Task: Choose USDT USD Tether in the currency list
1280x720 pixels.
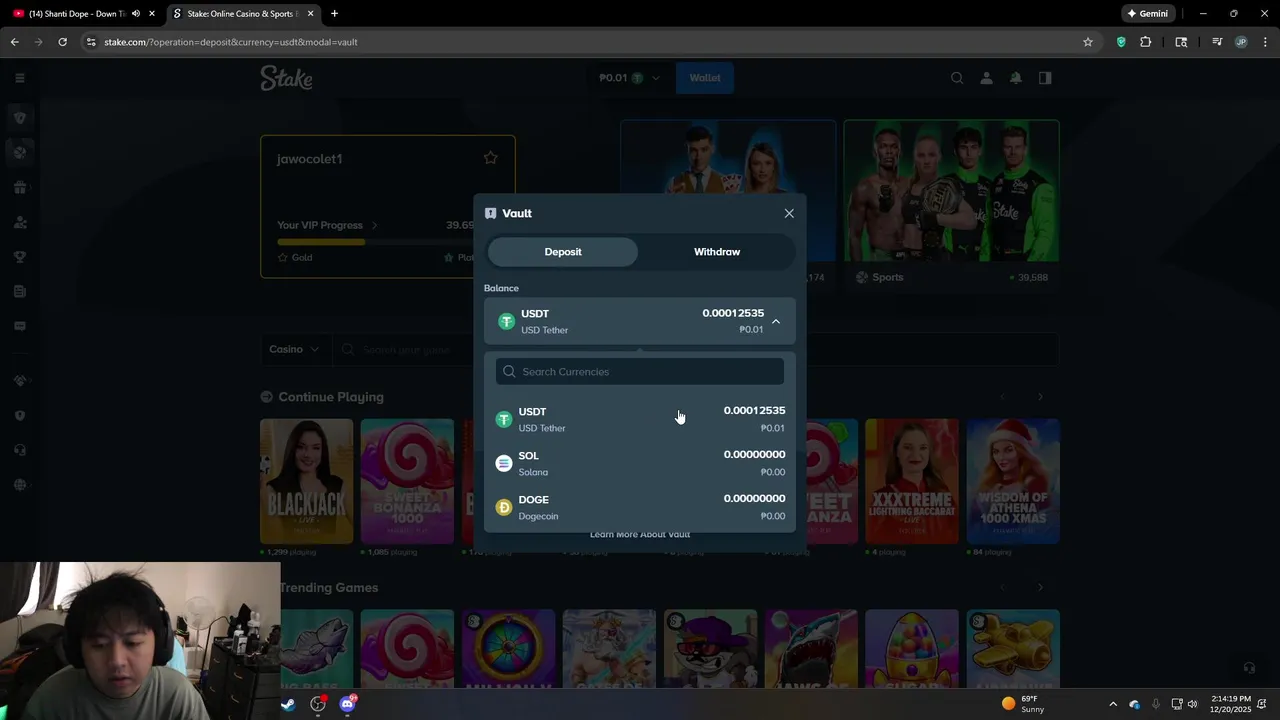Action: pyautogui.click(x=640, y=420)
